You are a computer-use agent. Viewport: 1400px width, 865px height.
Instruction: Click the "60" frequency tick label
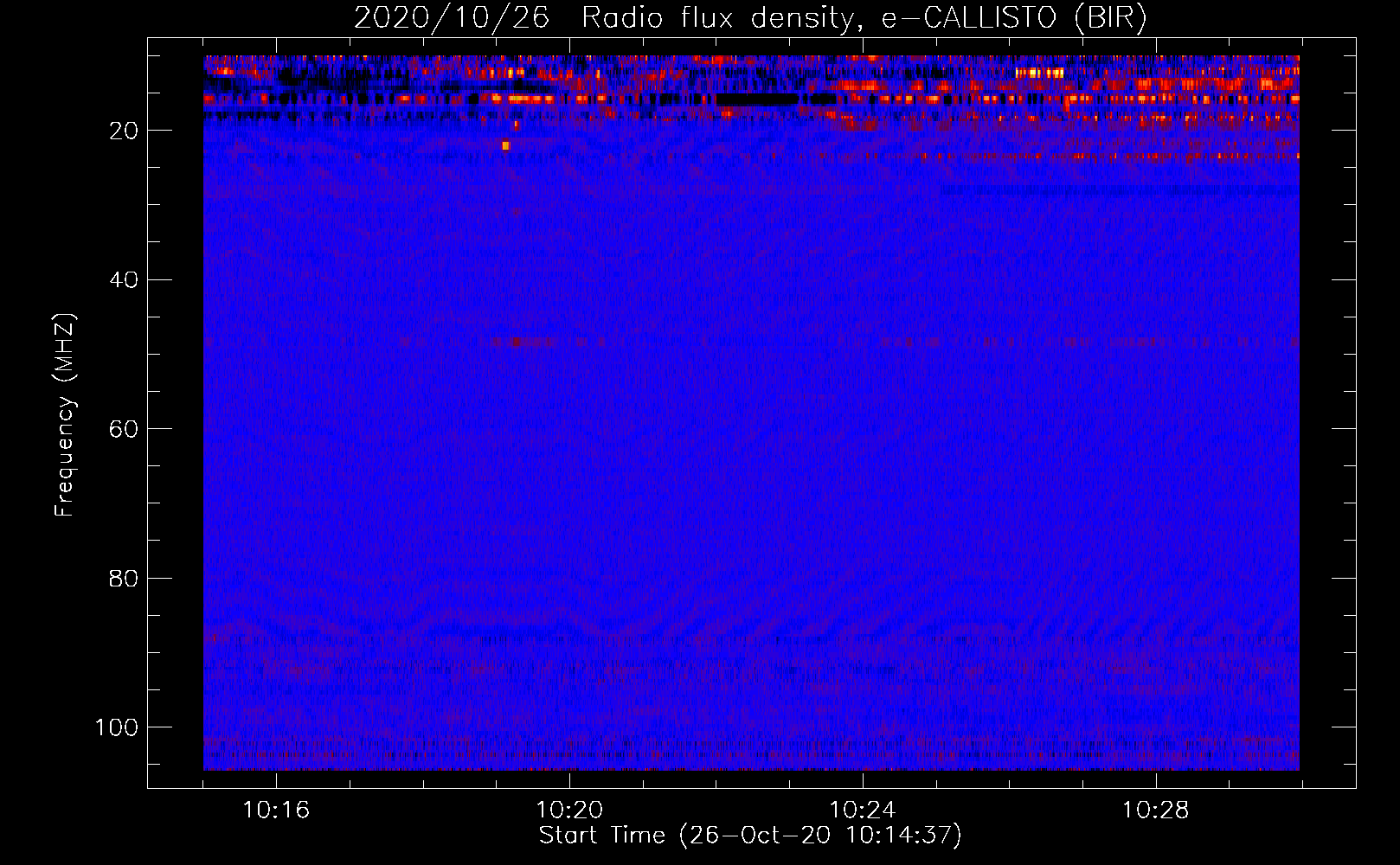pos(124,429)
